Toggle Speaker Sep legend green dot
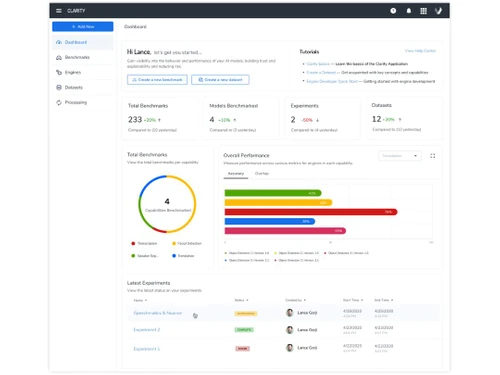This screenshot has width=500, height=375. (x=133, y=256)
